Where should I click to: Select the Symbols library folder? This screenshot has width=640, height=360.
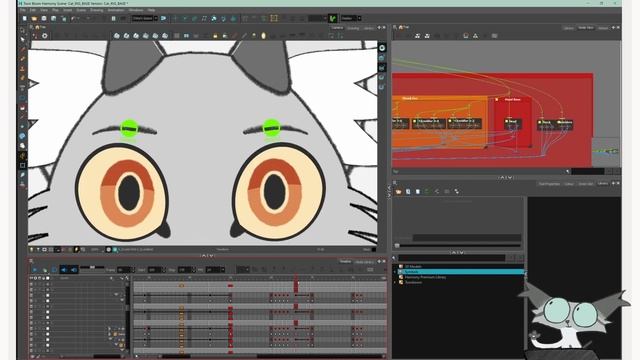click(411, 271)
